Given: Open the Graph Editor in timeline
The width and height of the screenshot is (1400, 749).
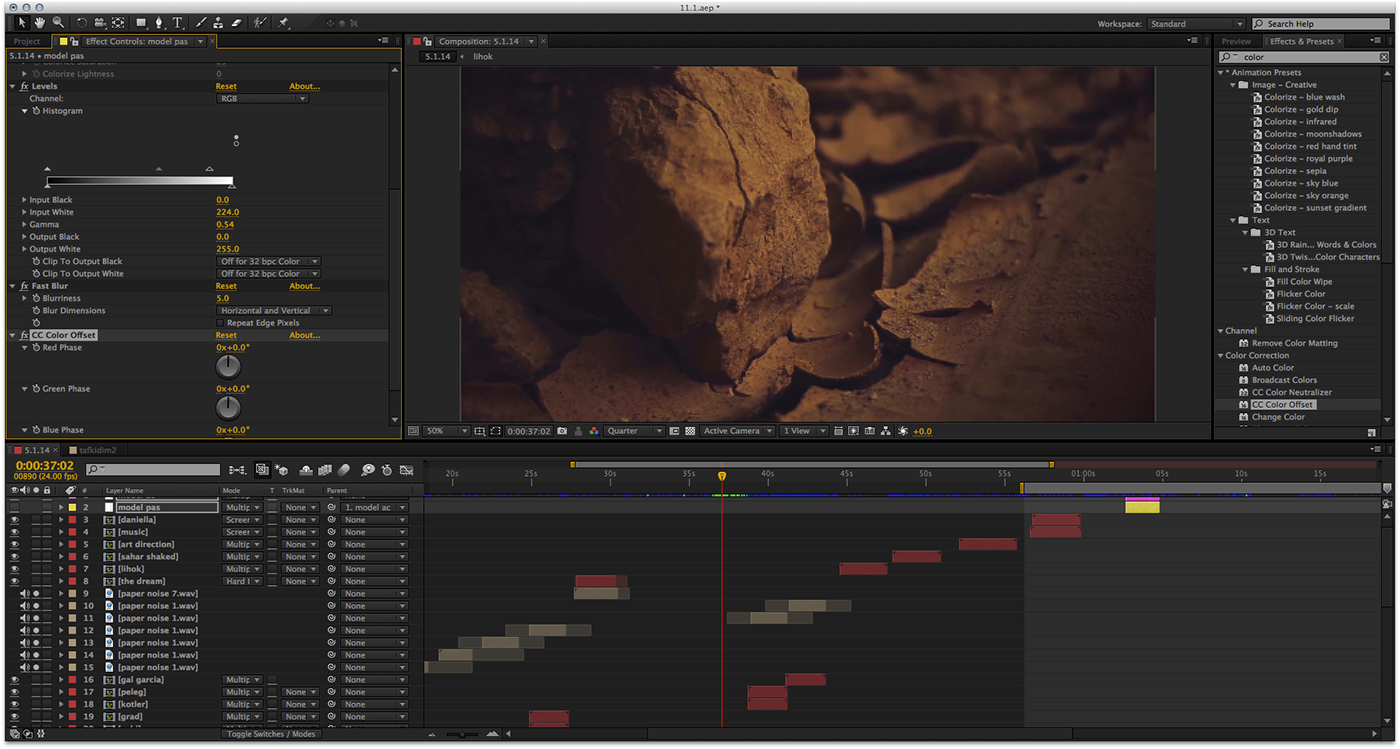Looking at the screenshot, I should 406,469.
